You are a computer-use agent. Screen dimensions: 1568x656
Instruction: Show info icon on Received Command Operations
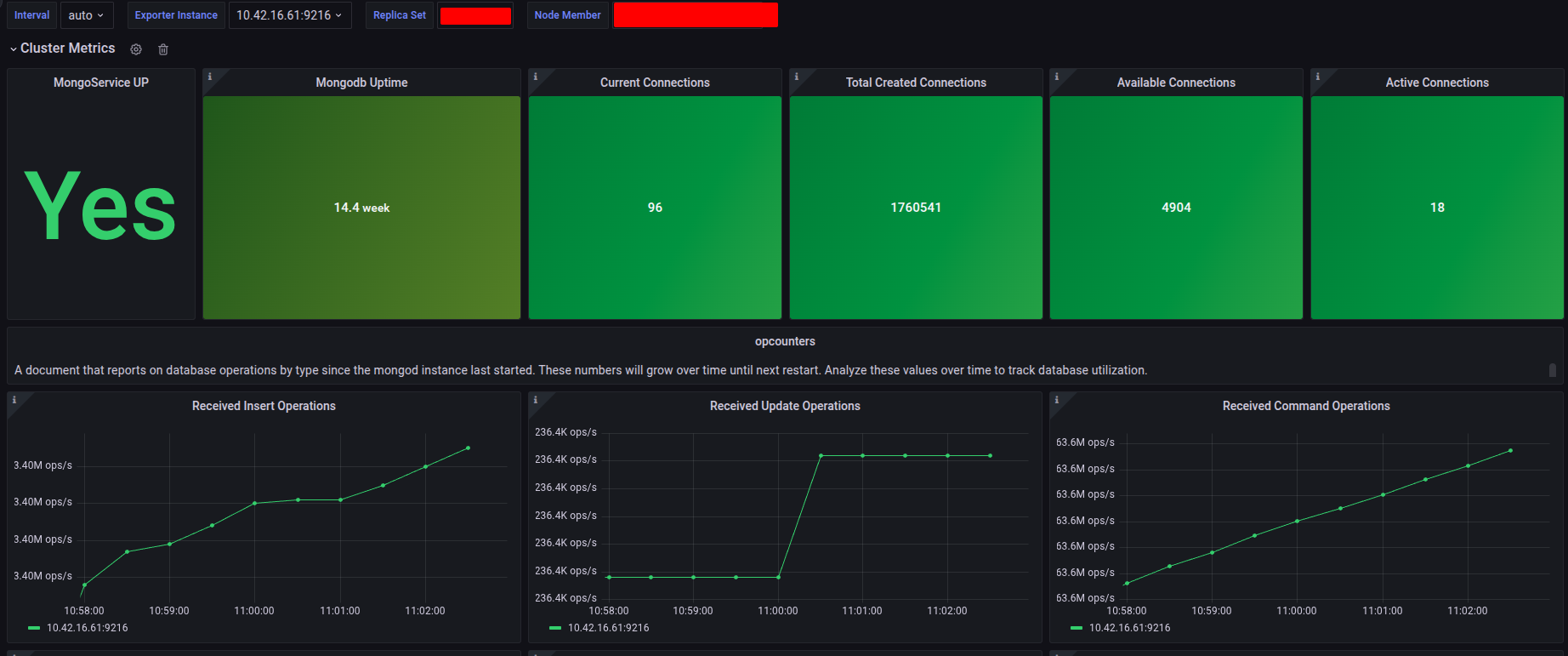(x=1056, y=400)
